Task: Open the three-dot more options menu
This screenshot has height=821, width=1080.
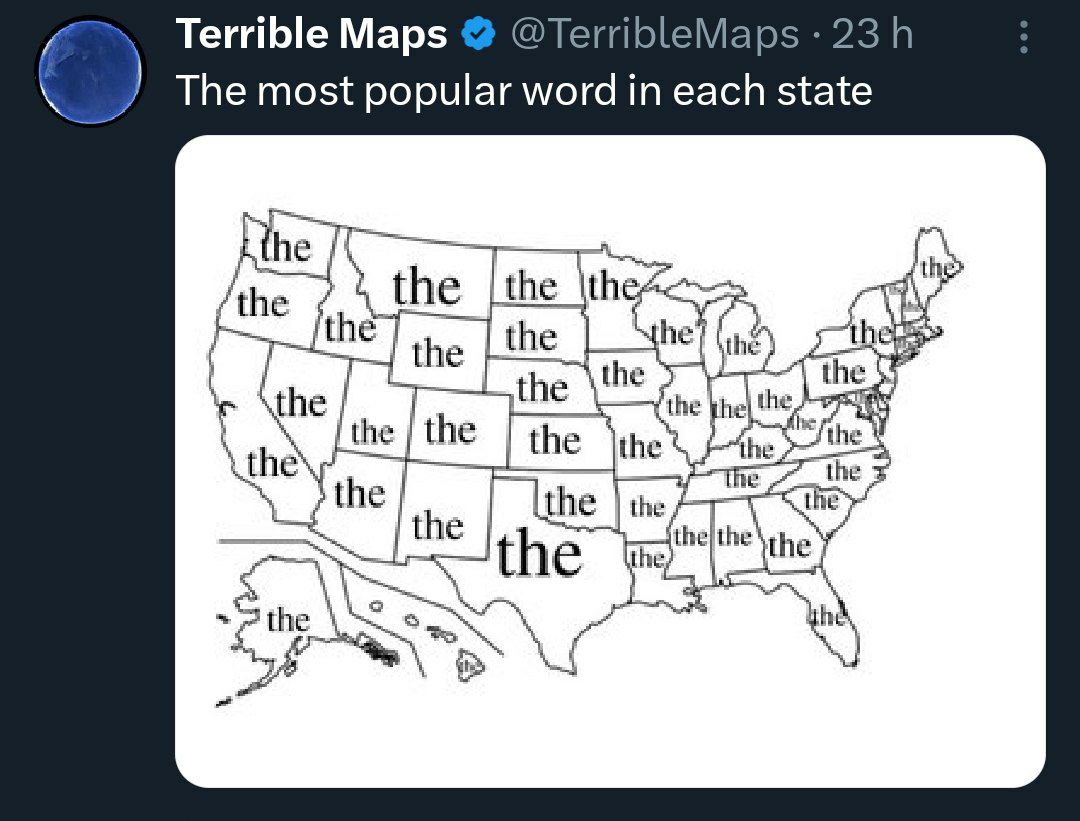Action: [x=1022, y=38]
